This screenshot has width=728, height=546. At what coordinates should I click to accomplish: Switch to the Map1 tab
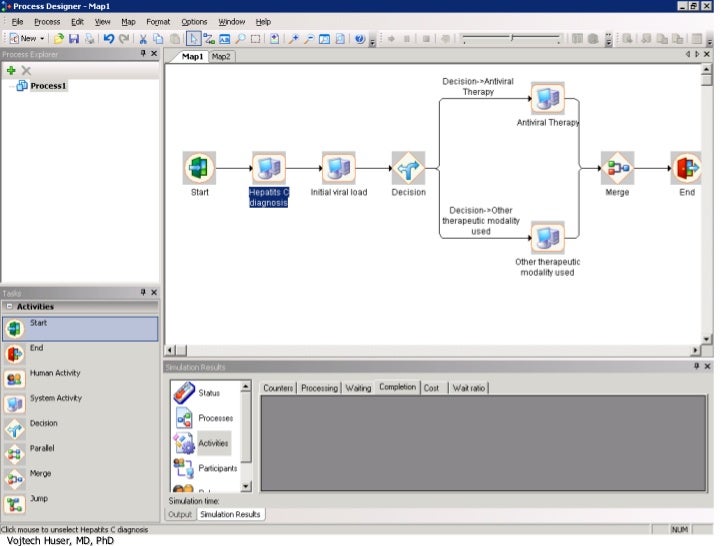[192, 57]
